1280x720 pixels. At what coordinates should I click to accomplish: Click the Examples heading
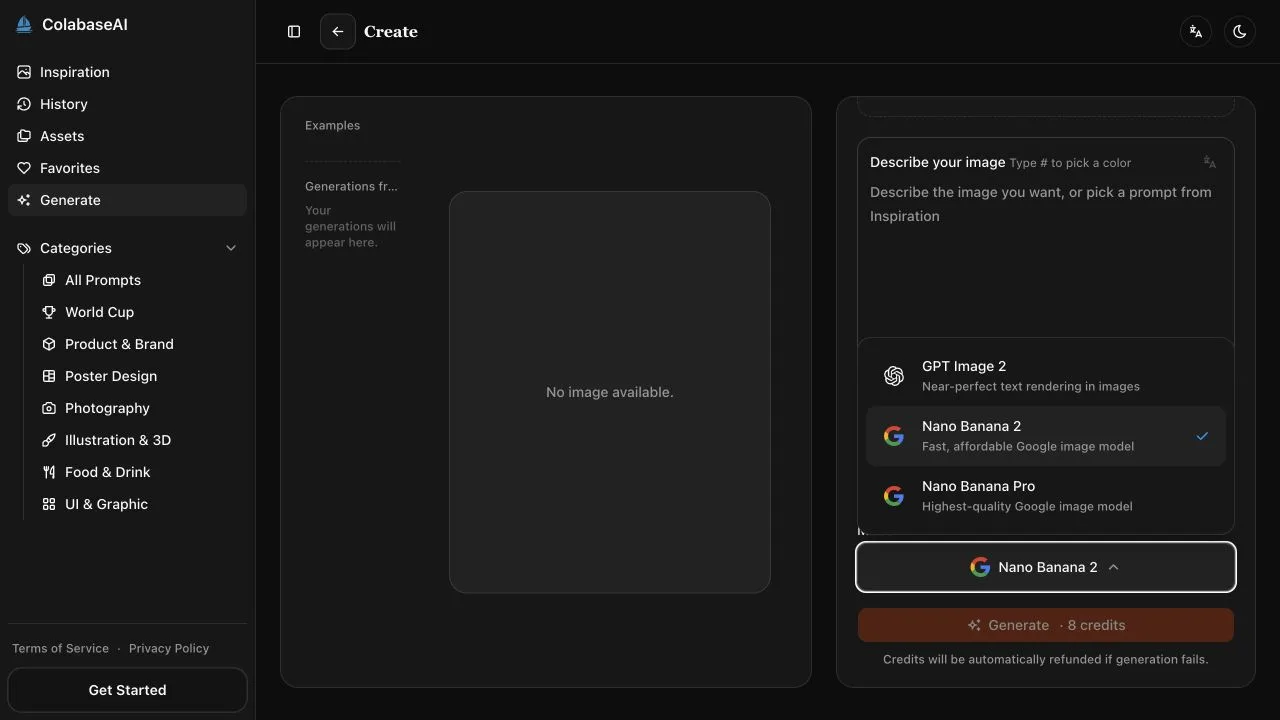(332, 125)
